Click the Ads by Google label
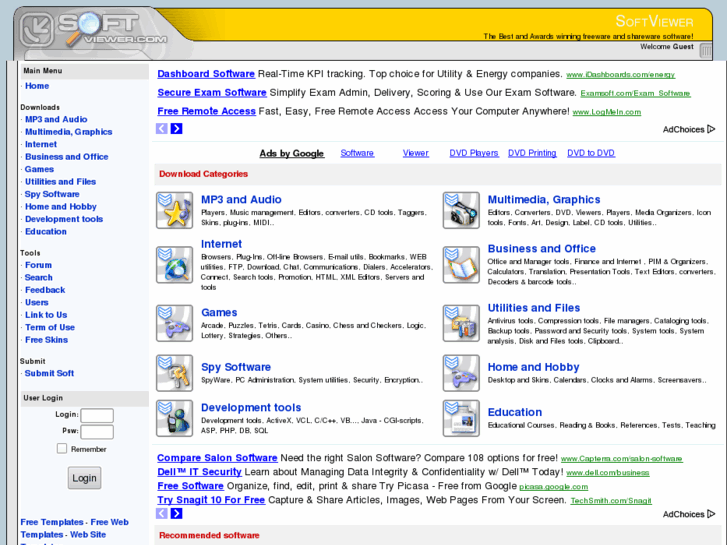This screenshot has width=727, height=545. point(292,153)
